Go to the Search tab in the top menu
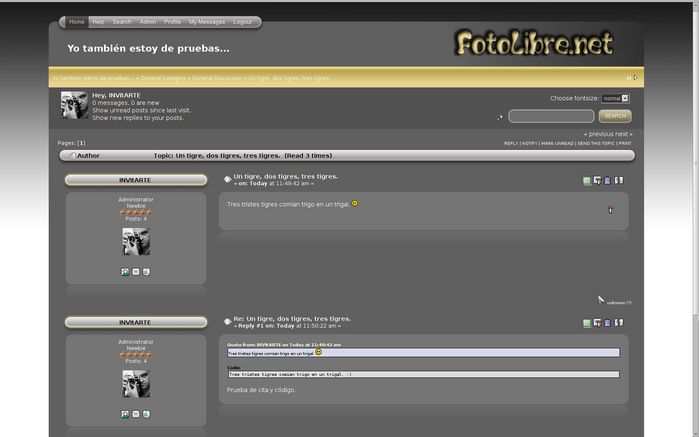 122,22
